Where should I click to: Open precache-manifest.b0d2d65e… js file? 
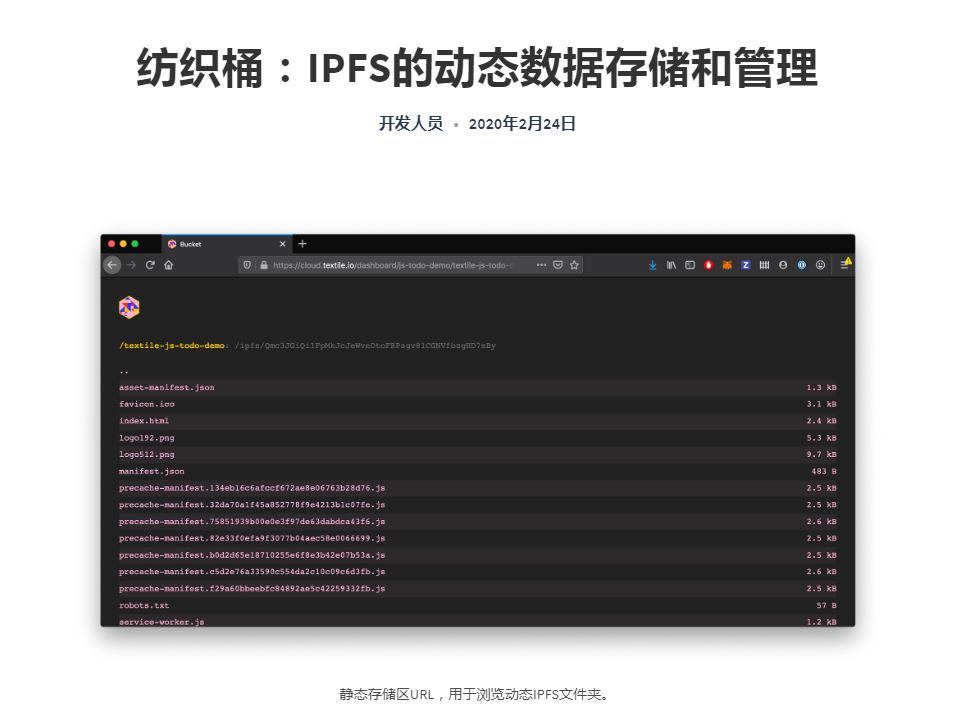tap(252, 555)
